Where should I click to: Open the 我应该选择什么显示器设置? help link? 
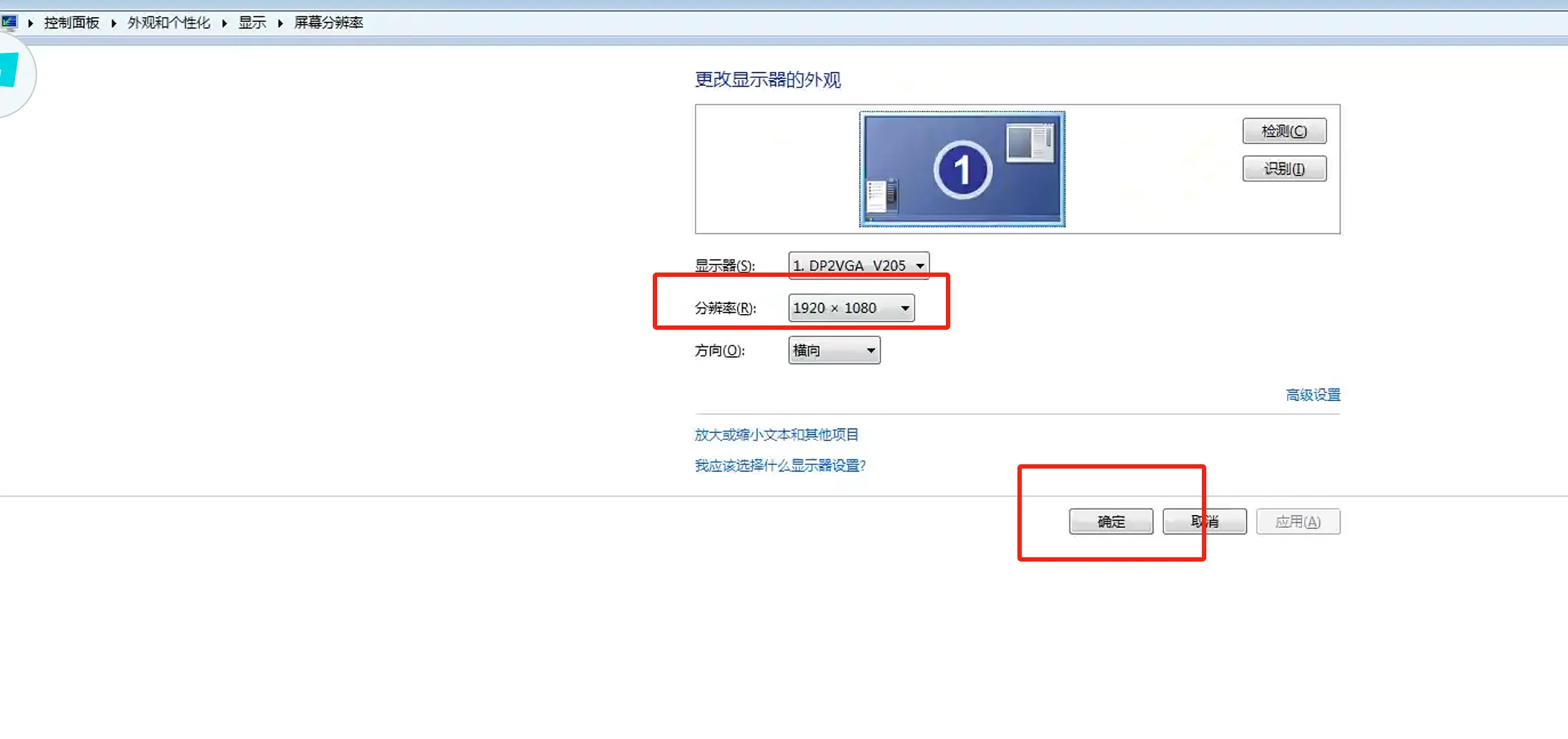(x=780, y=466)
